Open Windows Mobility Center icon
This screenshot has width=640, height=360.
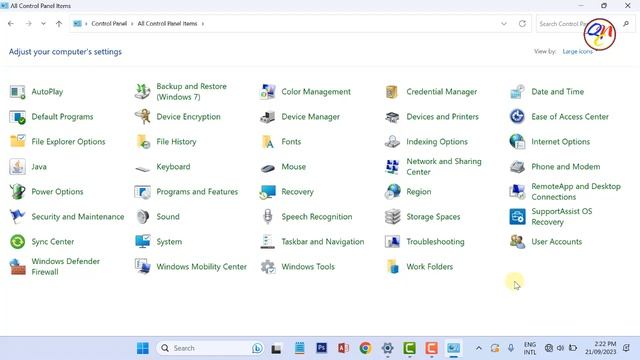(142, 267)
